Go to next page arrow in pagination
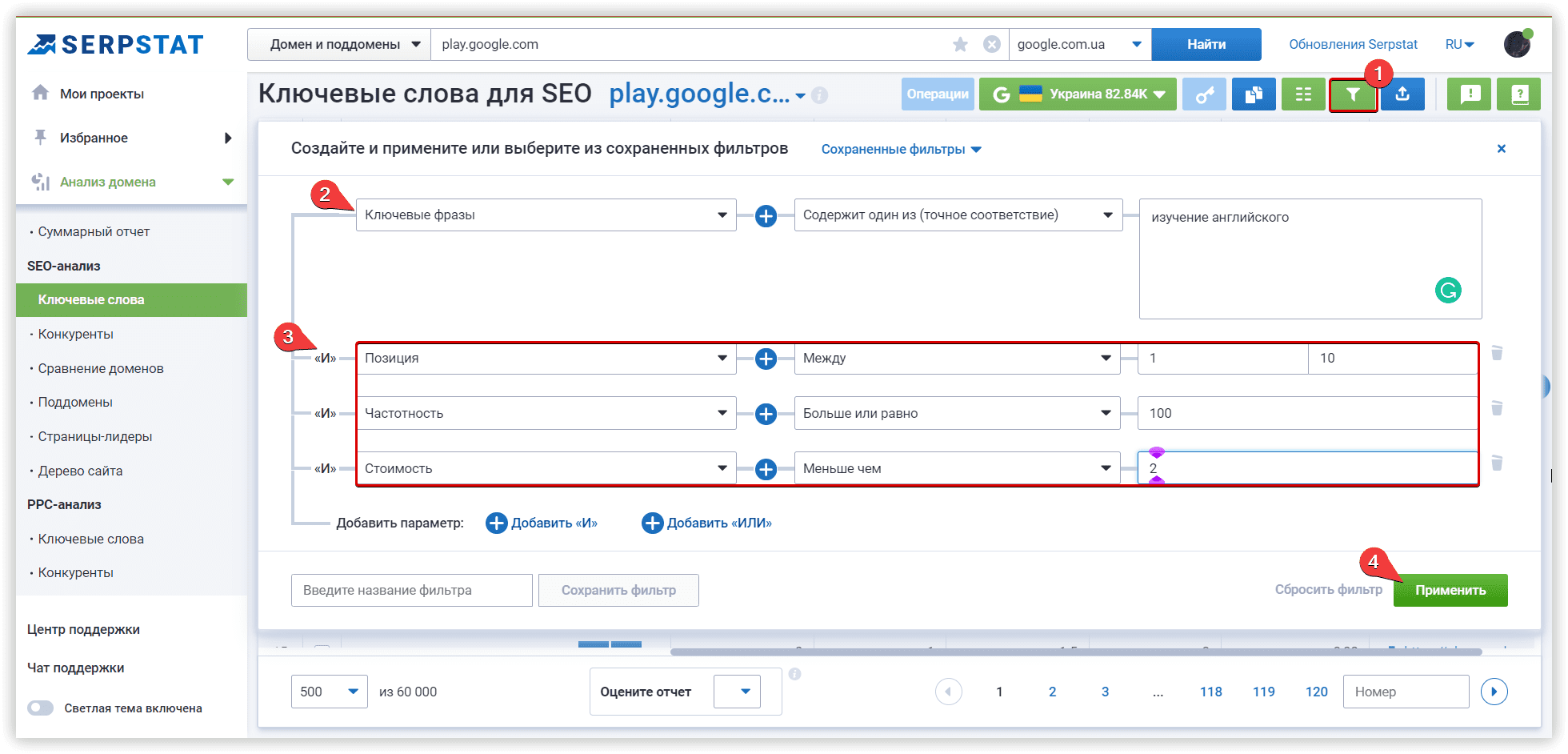Viewport: 1568px width, 754px height. coord(1494,692)
